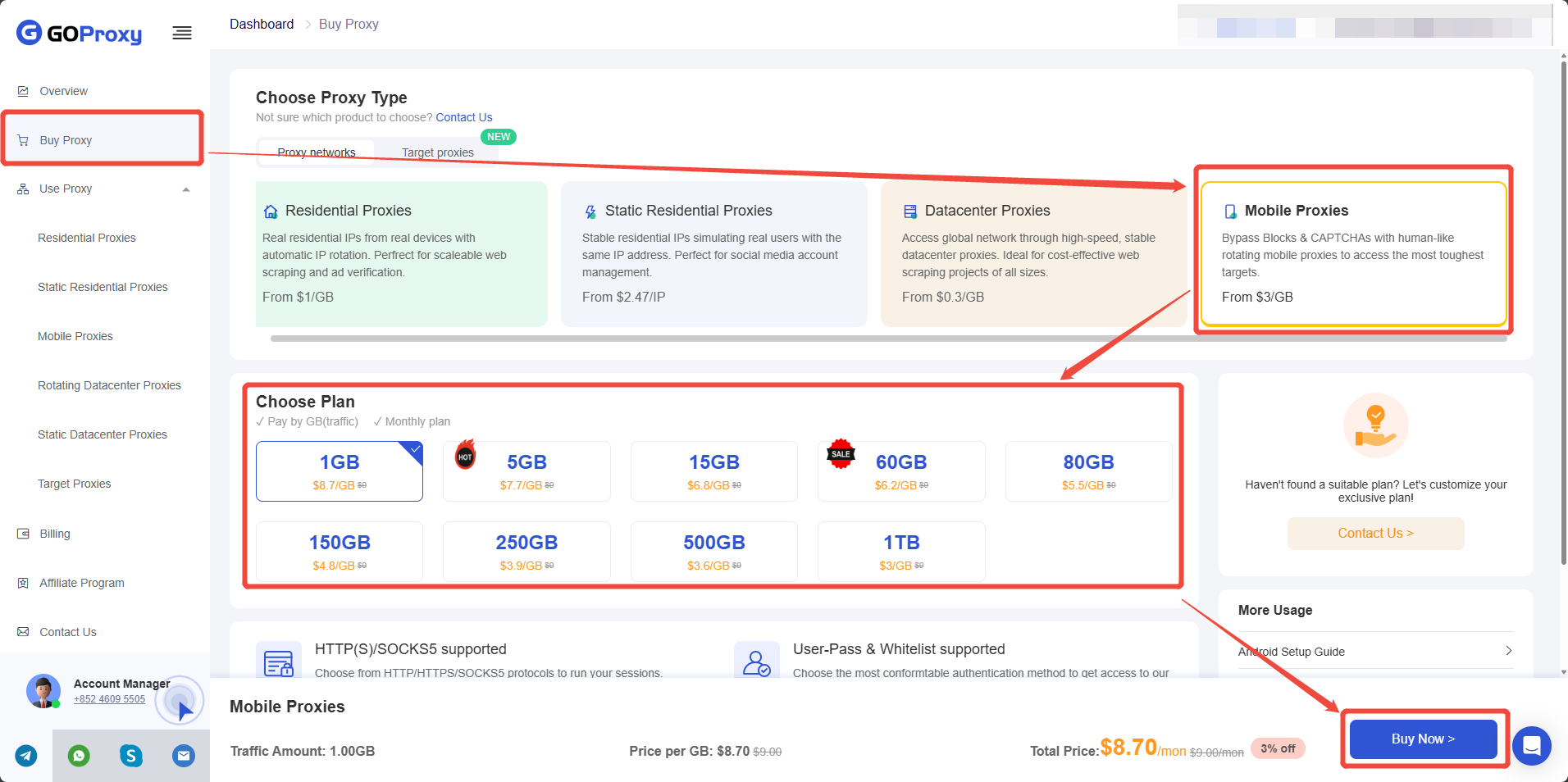Select the Residential Proxies card
Viewport: 1568px width, 782px height.
[x=402, y=254]
